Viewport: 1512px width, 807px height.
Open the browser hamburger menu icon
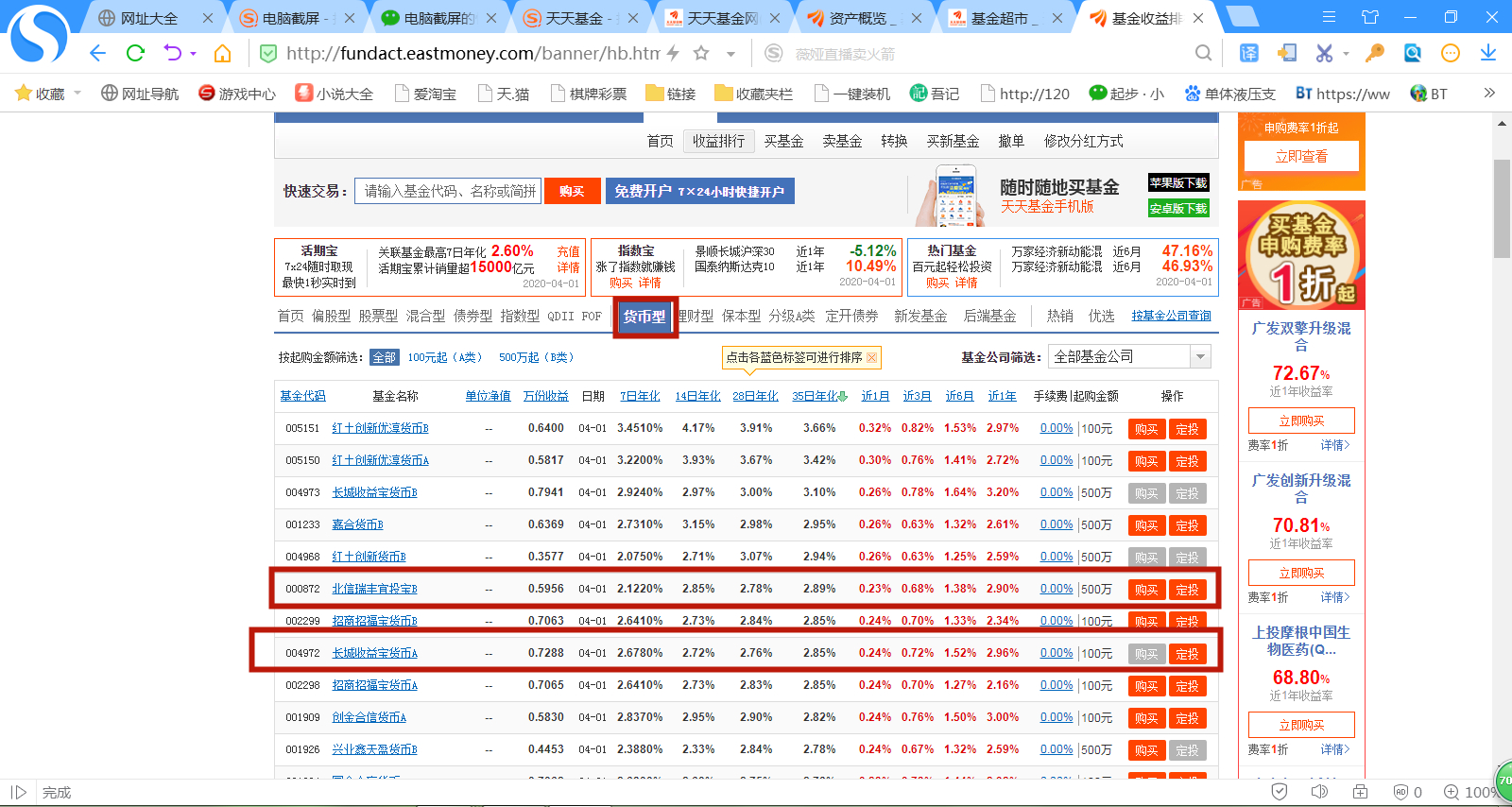tap(1330, 17)
